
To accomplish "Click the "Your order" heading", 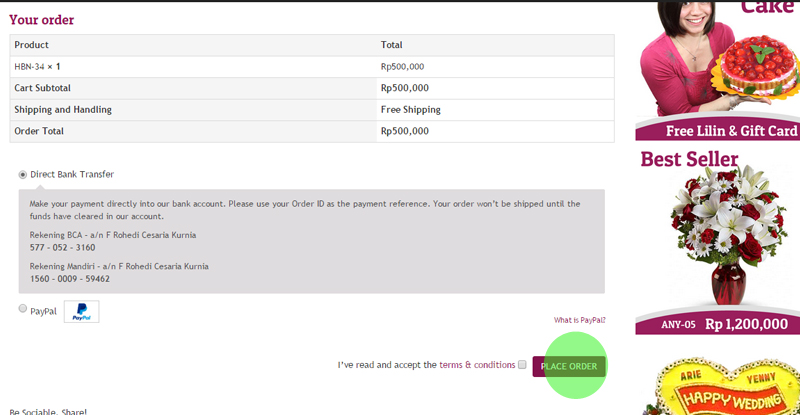I will pyautogui.click(x=41, y=19).
